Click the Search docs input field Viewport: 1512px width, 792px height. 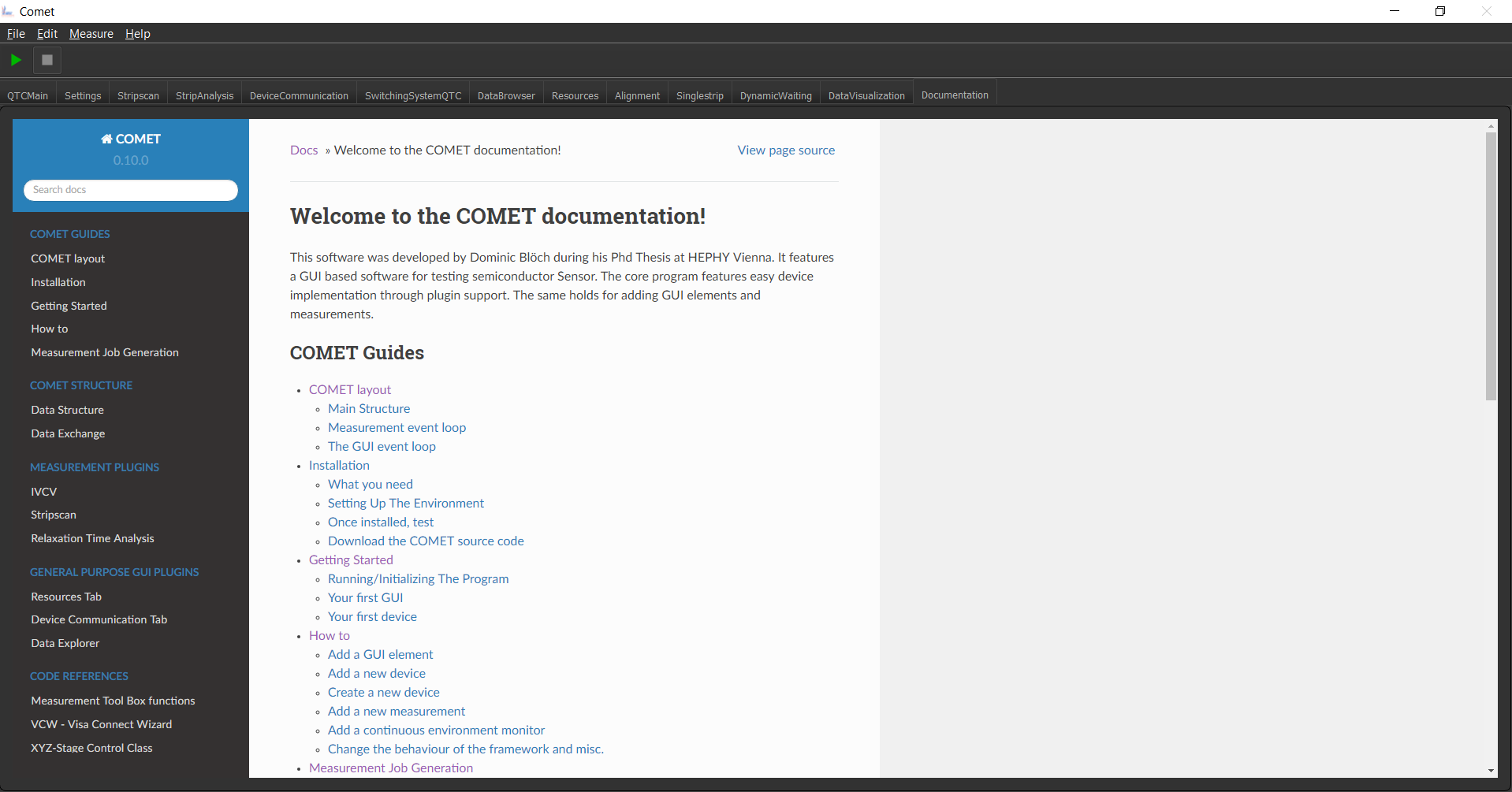point(131,190)
